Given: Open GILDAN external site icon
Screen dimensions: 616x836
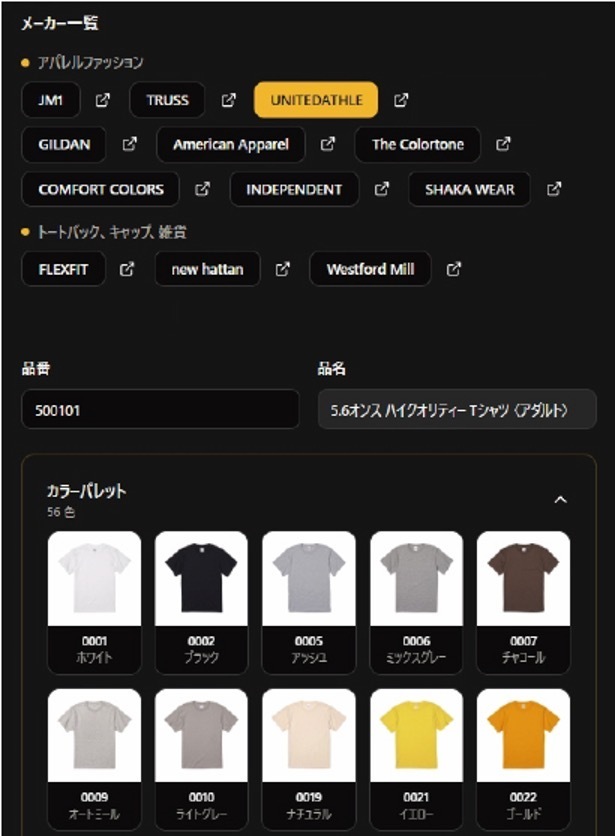Looking at the screenshot, I should click(x=129, y=144).
